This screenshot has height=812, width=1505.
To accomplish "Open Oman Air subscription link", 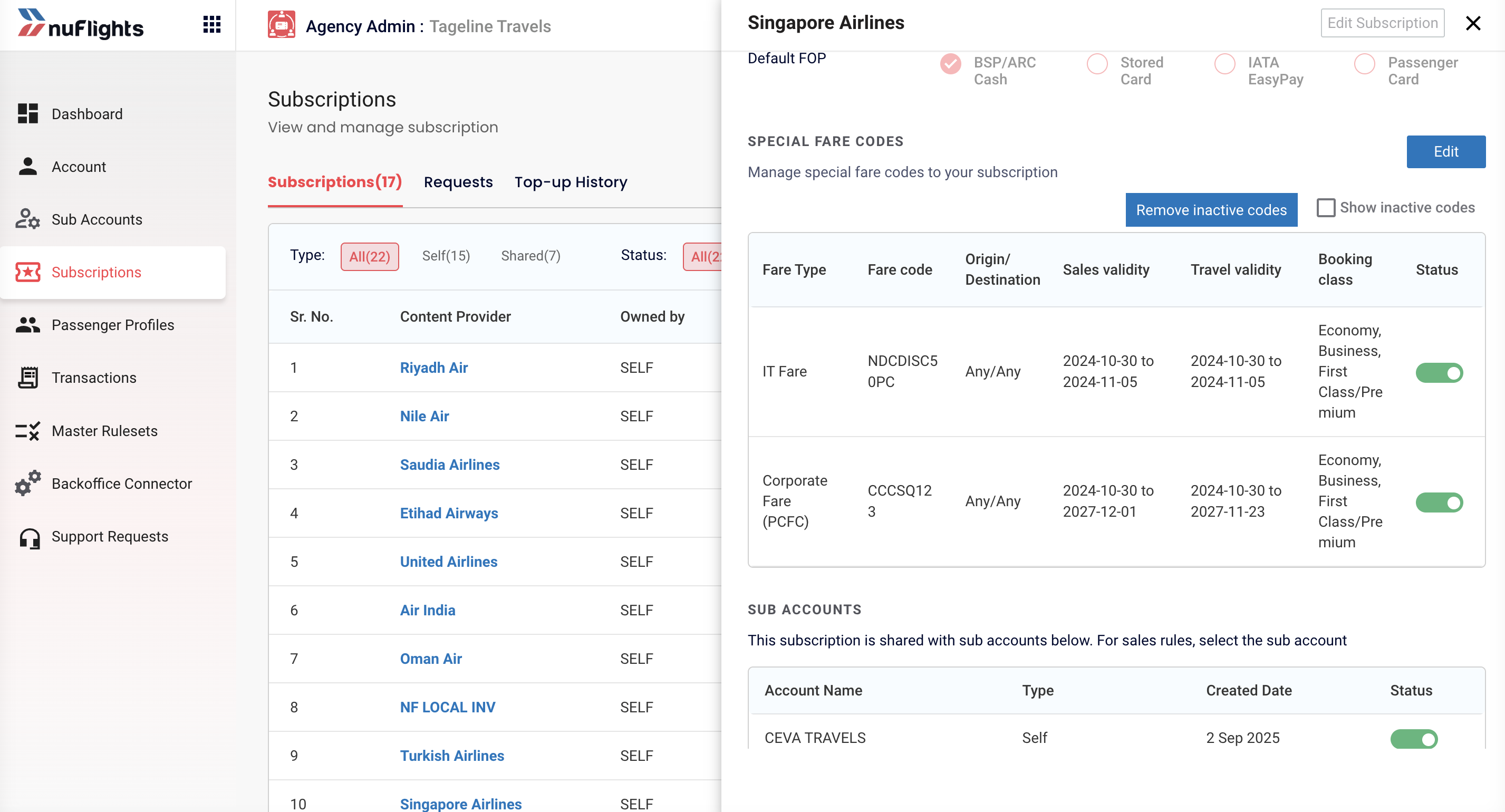I will click(x=431, y=659).
